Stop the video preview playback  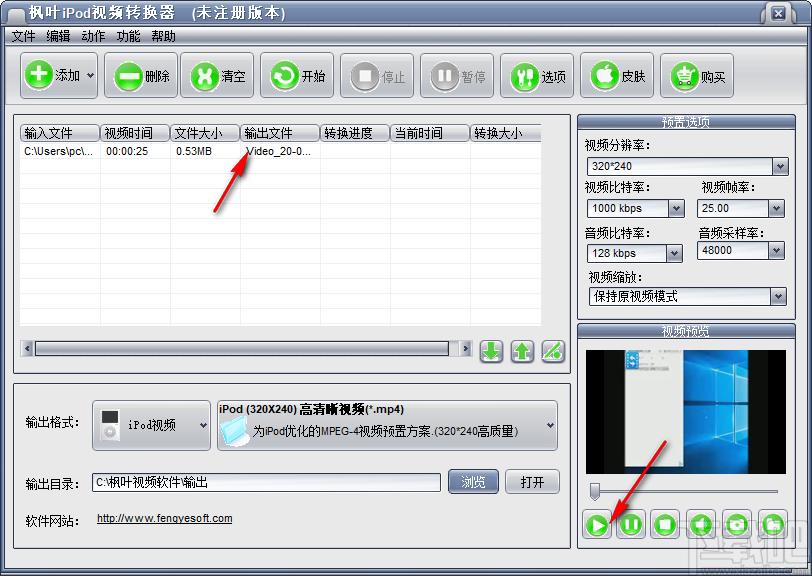coord(665,524)
